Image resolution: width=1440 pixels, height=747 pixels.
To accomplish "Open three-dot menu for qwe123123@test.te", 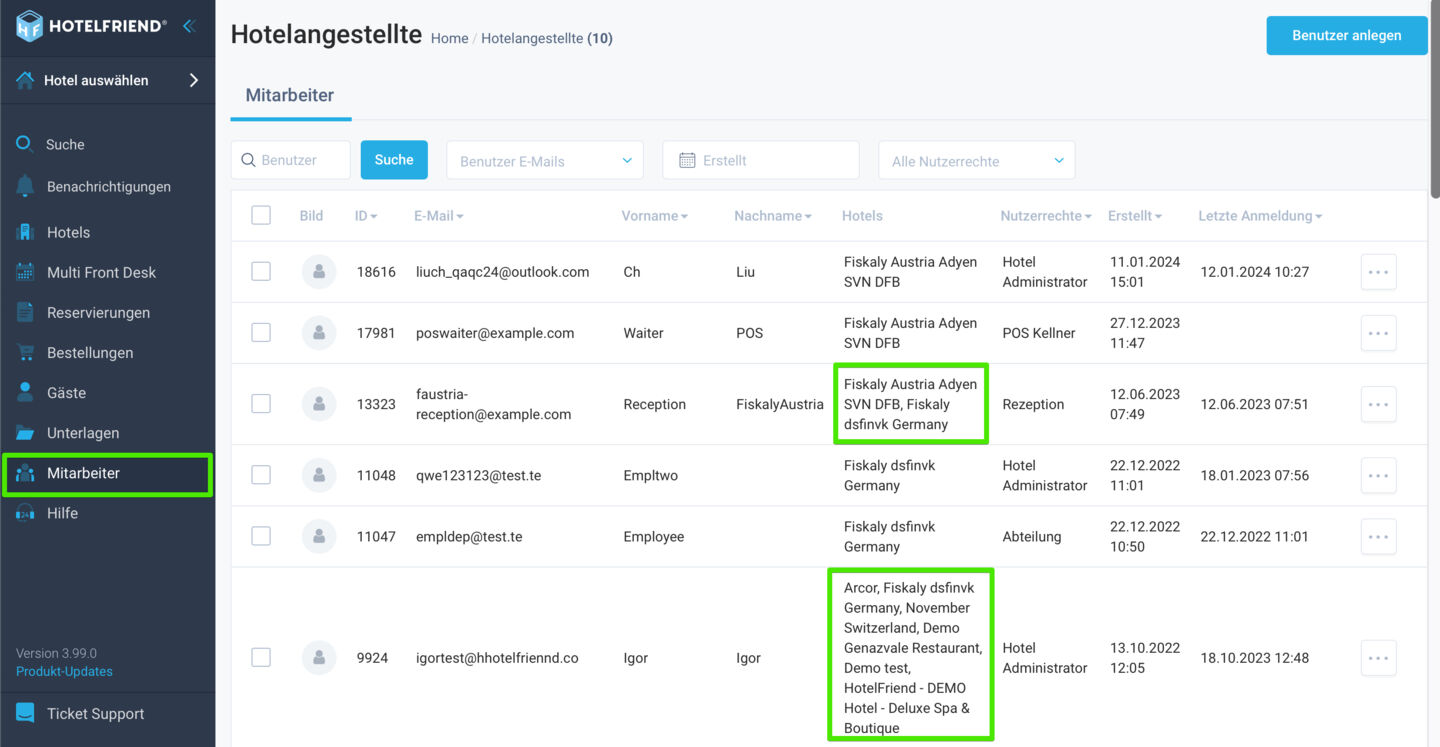I will point(1378,475).
